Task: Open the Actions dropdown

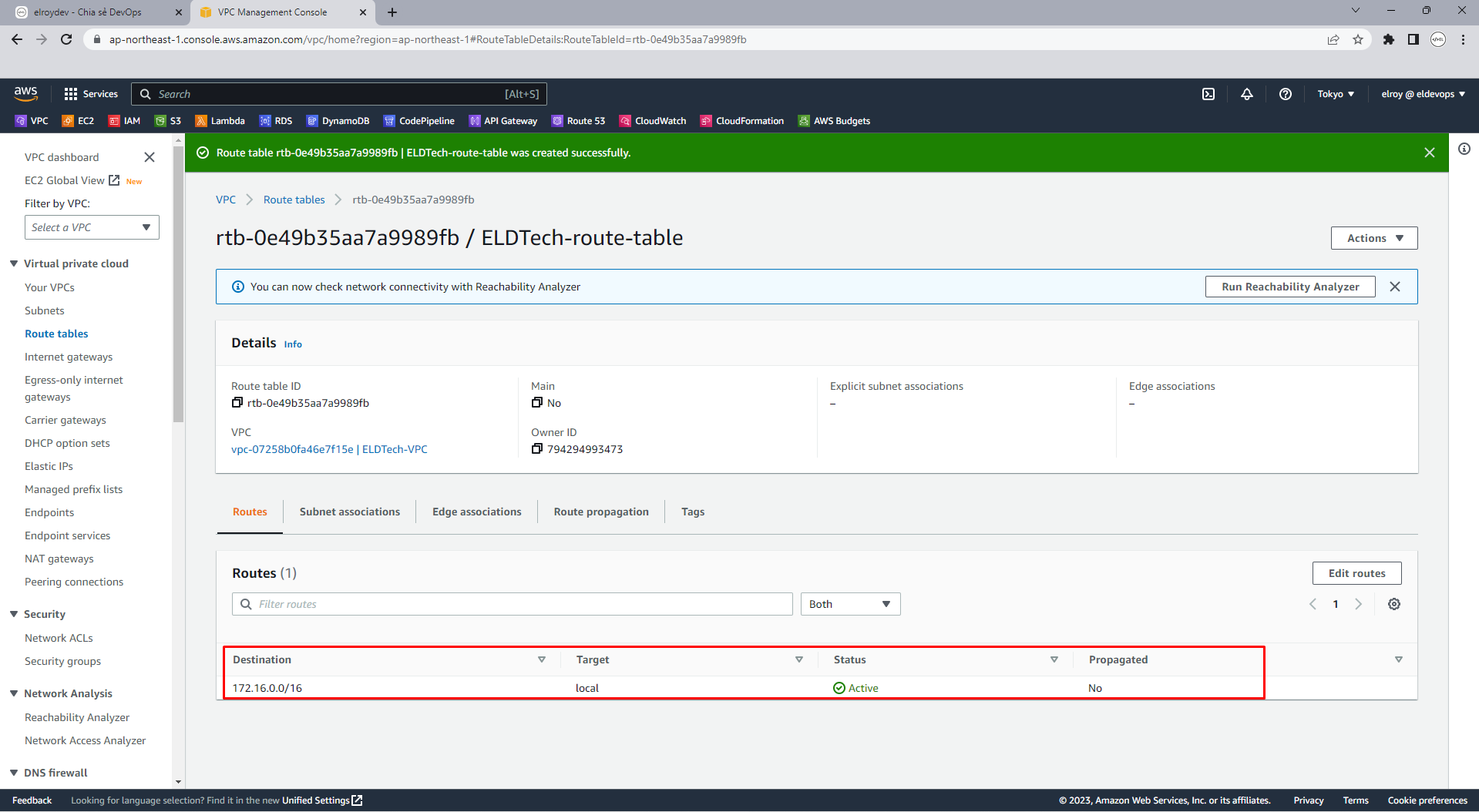Action: coord(1374,238)
